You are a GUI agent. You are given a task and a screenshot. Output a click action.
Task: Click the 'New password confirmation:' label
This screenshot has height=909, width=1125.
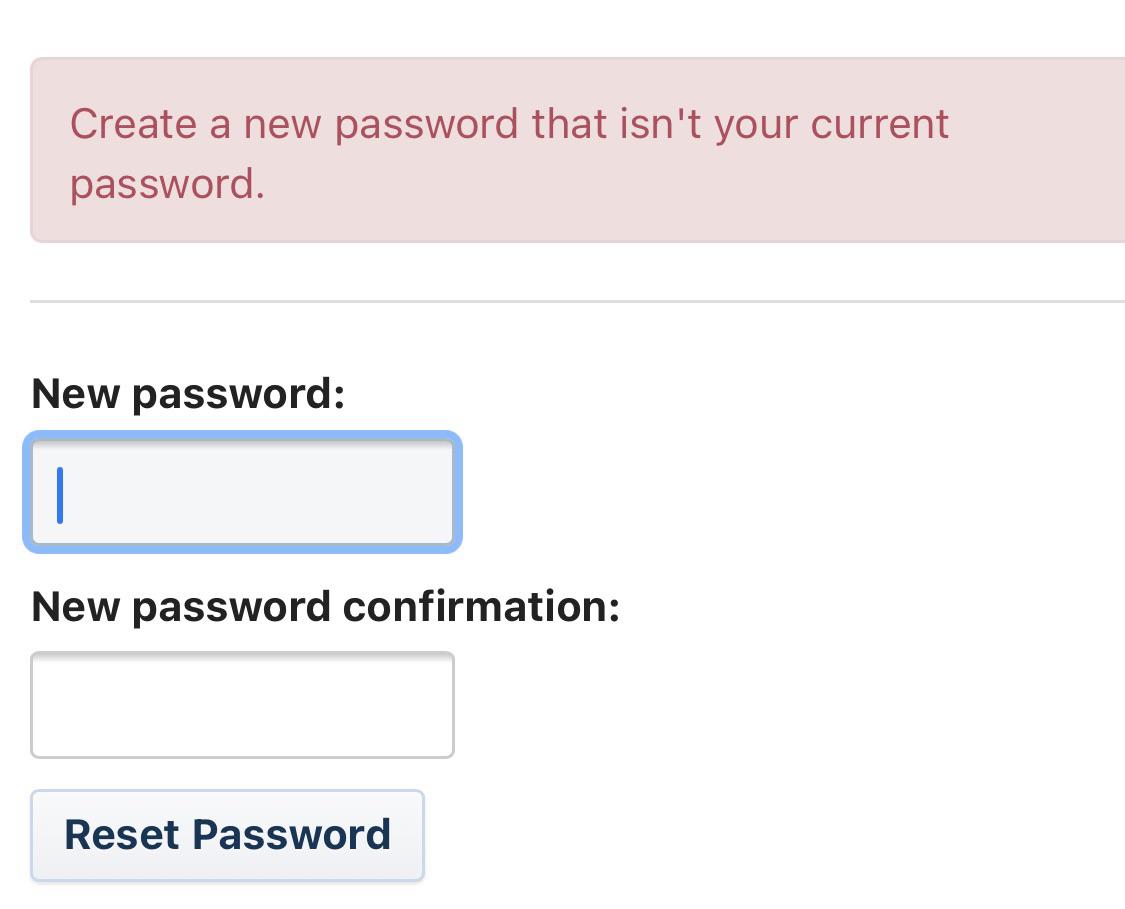(x=325, y=605)
